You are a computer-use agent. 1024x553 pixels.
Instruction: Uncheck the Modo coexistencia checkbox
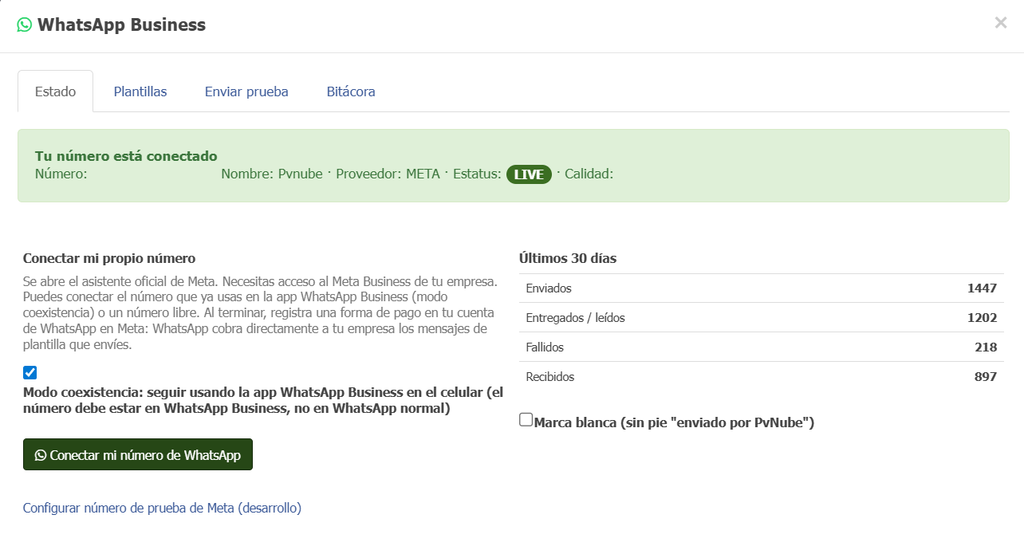(x=30, y=372)
